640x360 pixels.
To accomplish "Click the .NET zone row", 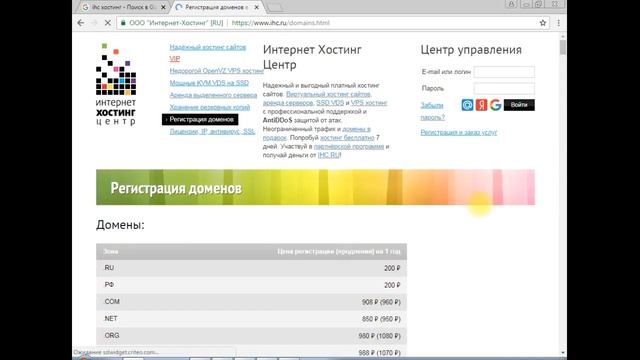I will coord(251,319).
